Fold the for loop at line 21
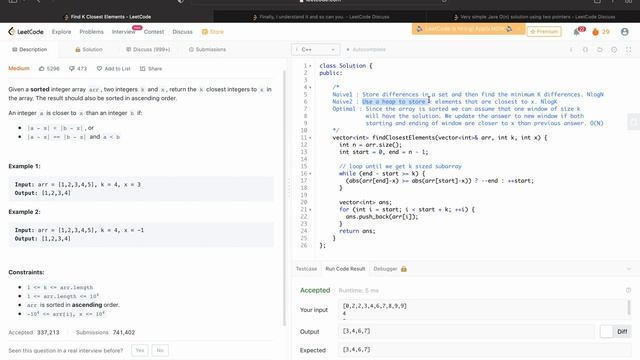640x360 pixels. [x=310, y=209]
